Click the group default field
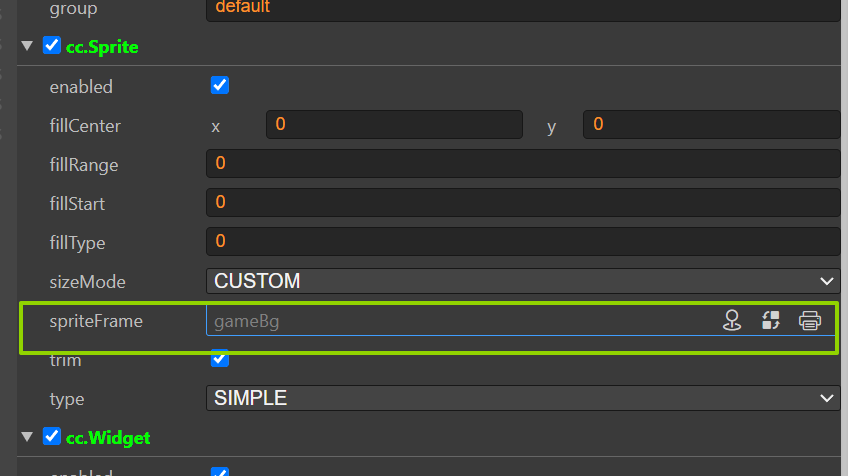 [523, 9]
